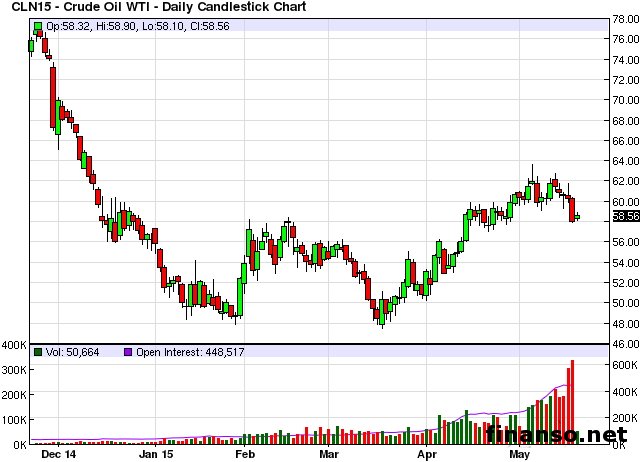
Task: Jump to the Apr date label
Action: (x=428, y=454)
